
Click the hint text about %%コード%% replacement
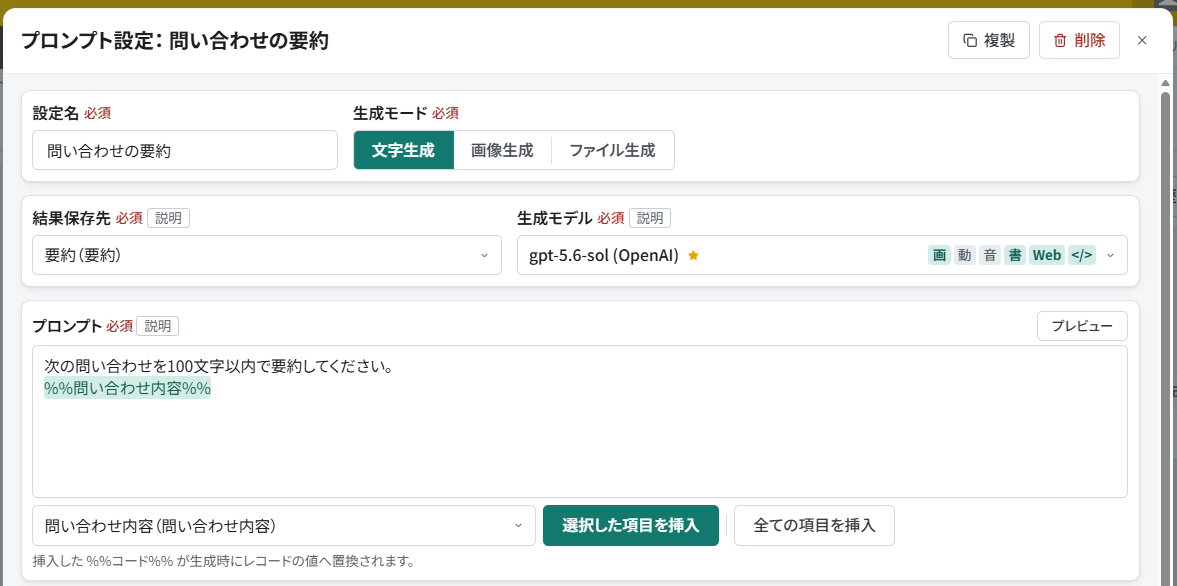pyautogui.click(x=224, y=561)
